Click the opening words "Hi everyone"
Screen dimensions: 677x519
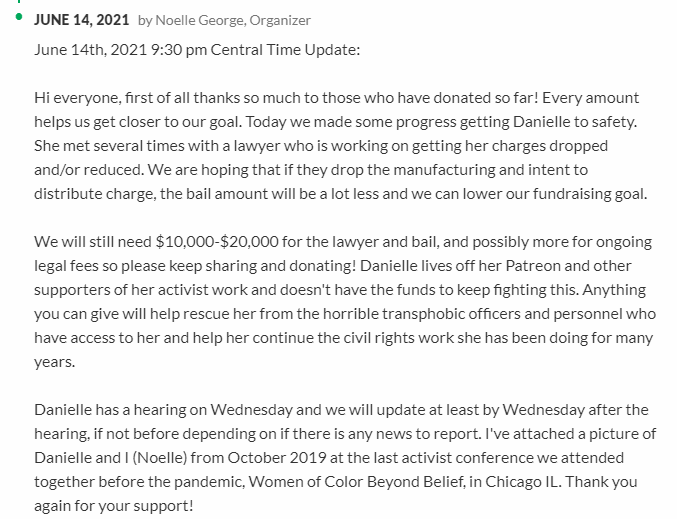click(x=71, y=97)
